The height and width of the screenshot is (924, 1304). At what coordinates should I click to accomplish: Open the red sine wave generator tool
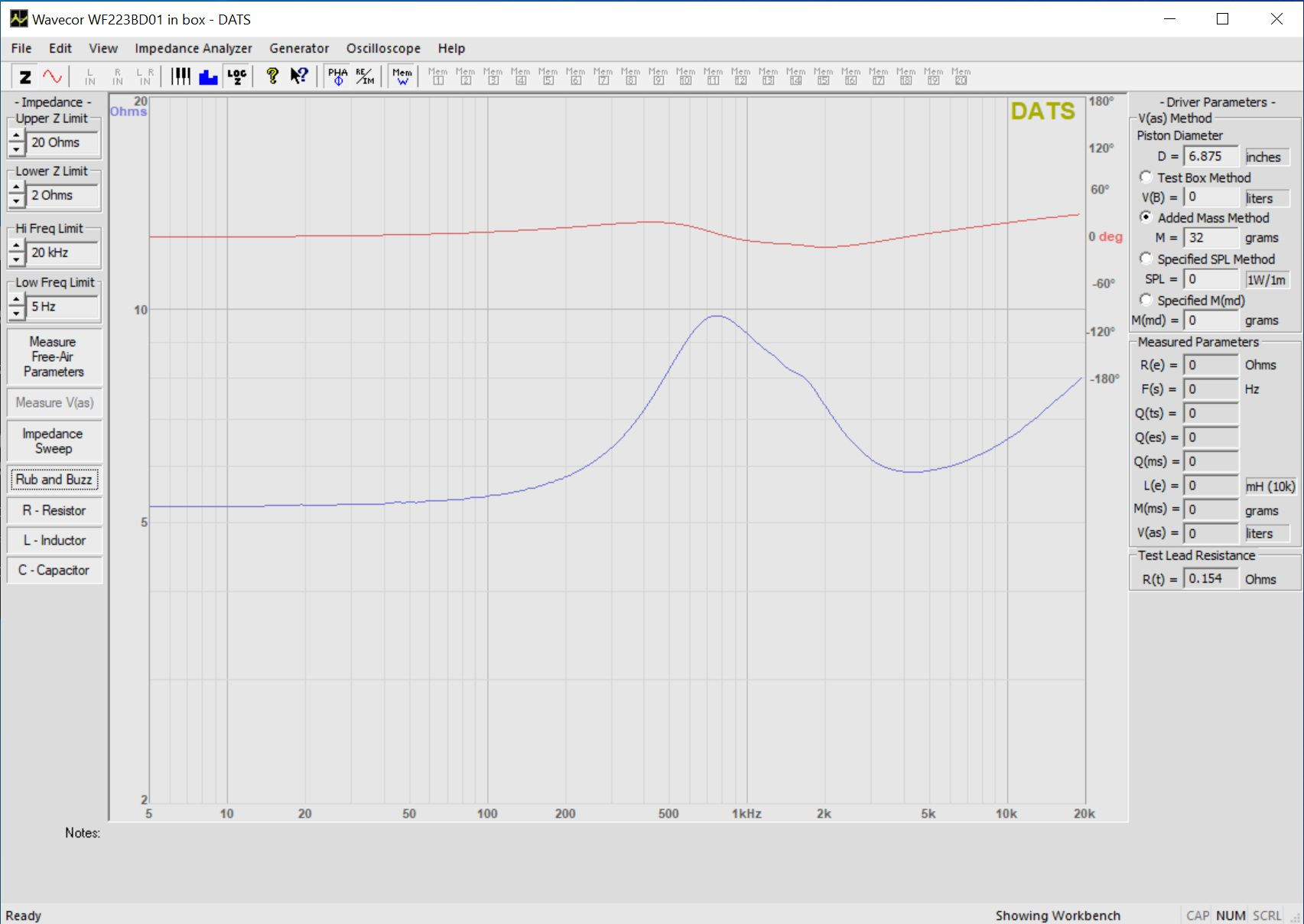[52, 76]
